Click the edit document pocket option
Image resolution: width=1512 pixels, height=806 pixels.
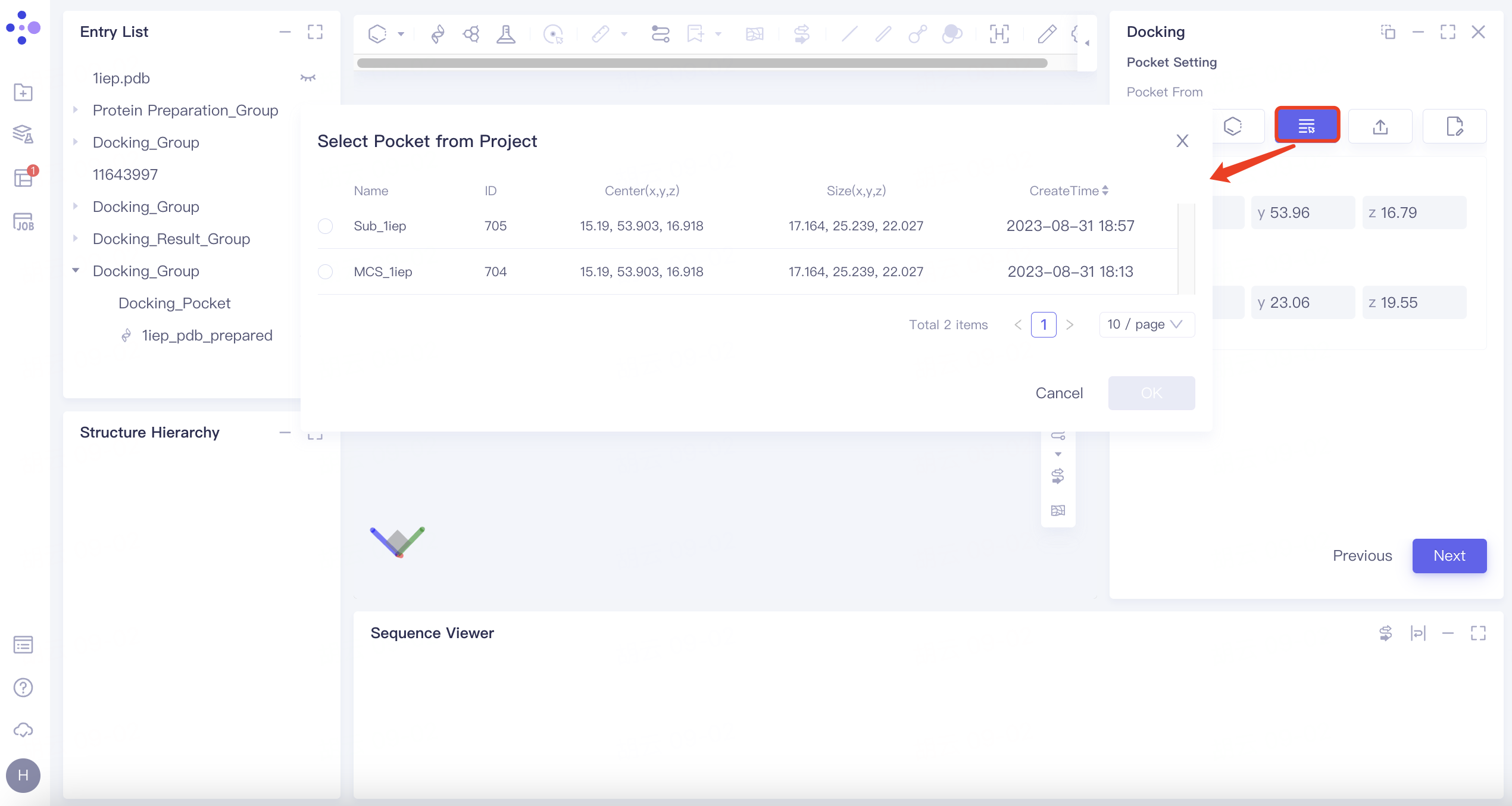pyautogui.click(x=1454, y=126)
